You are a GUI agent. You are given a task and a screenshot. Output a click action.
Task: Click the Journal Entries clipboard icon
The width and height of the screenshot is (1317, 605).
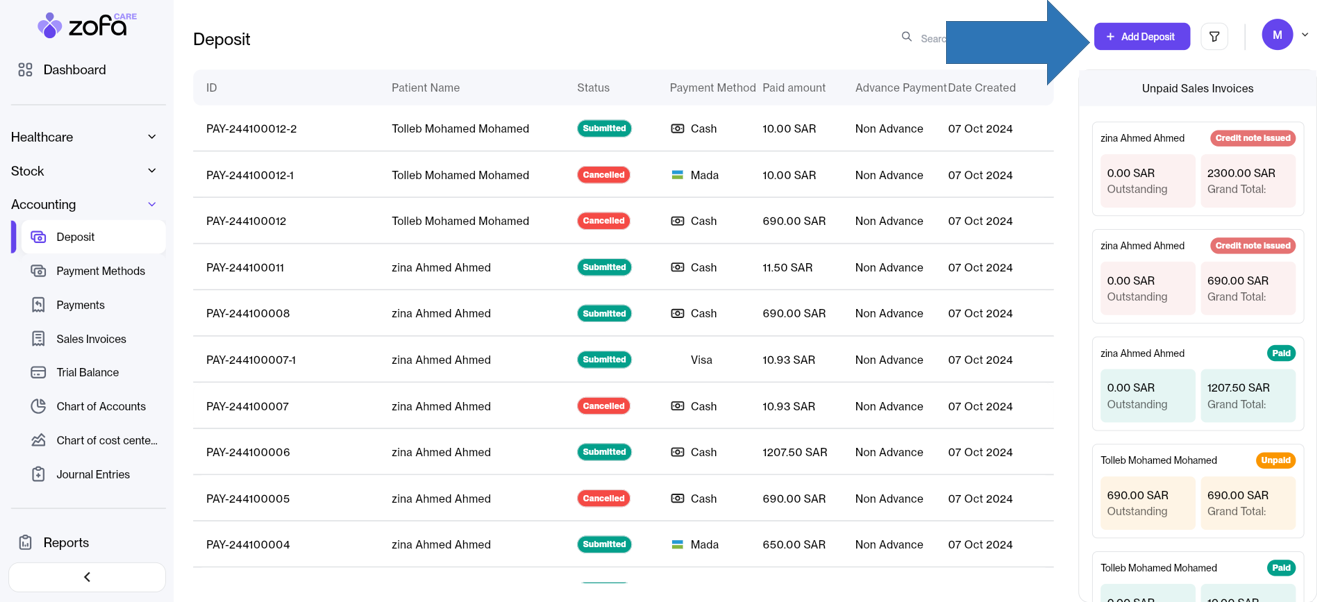coord(38,474)
